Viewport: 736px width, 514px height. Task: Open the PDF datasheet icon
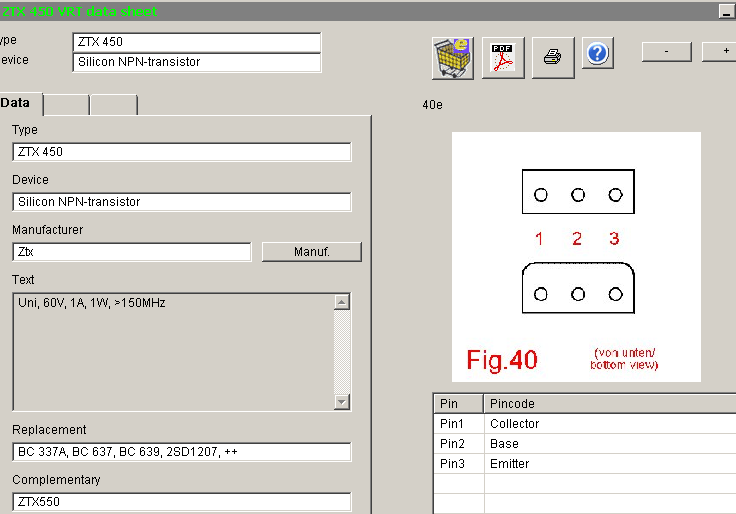click(503, 58)
